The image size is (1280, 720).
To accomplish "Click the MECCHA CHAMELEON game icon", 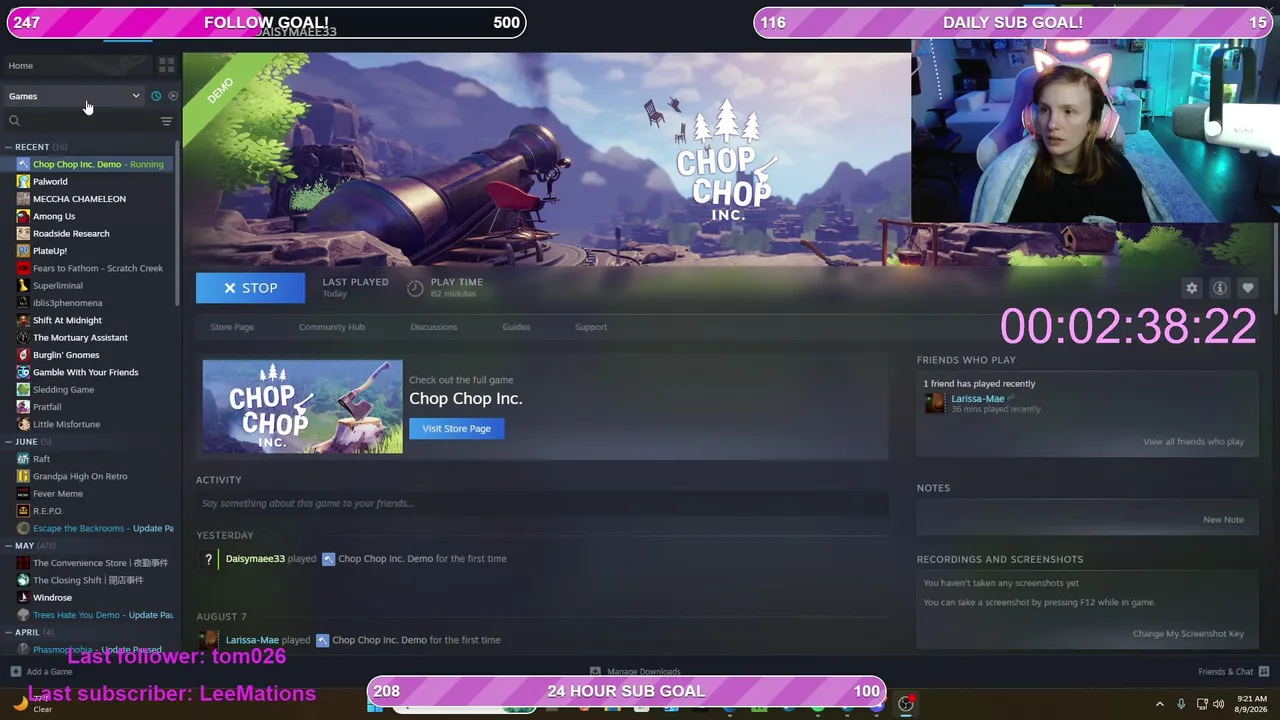I will (x=23, y=199).
